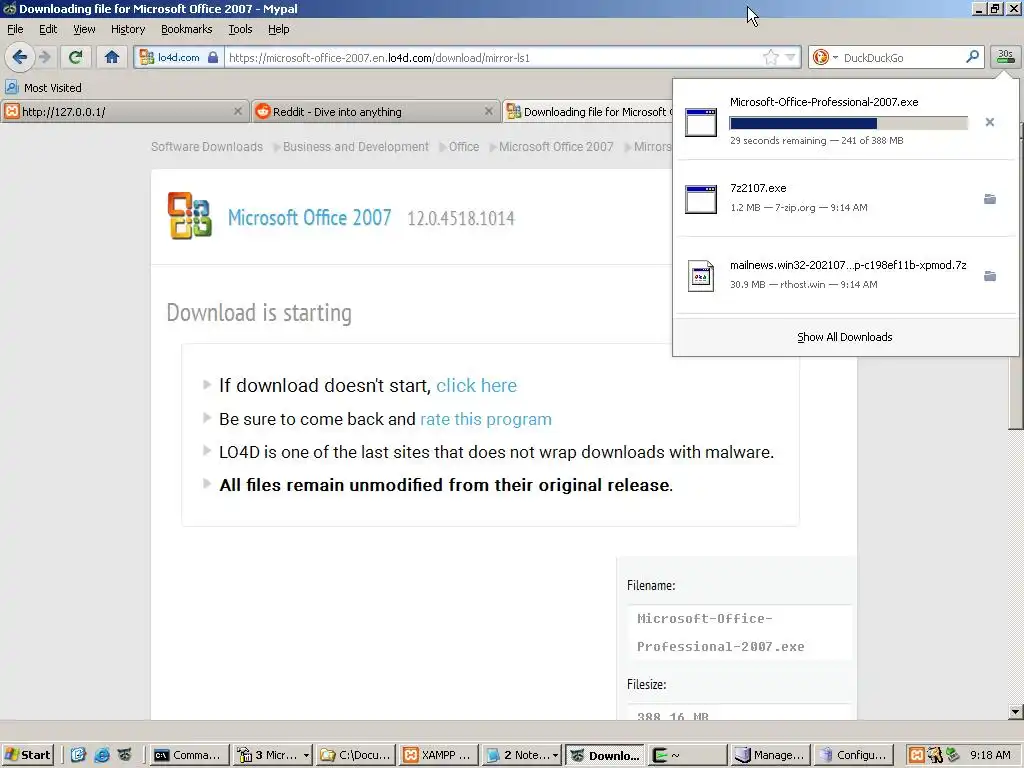Reload the current page
The height and width of the screenshot is (768, 1024).
(76, 57)
